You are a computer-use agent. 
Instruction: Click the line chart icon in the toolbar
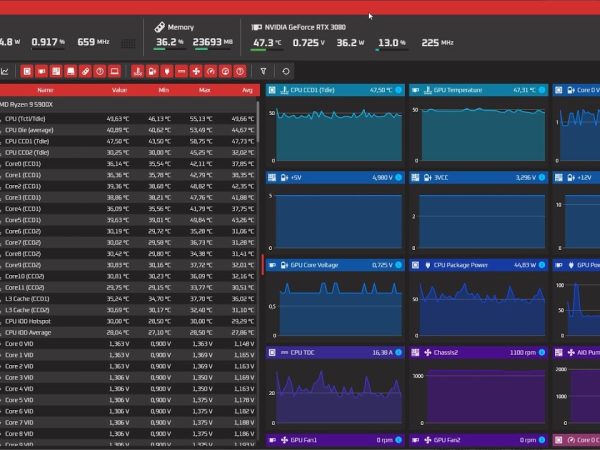(x=5, y=71)
